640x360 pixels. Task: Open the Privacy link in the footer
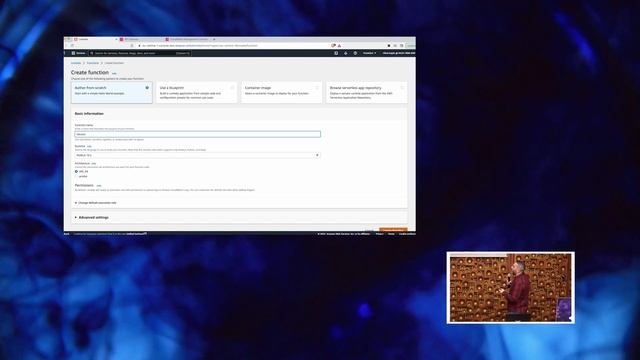click(x=380, y=234)
